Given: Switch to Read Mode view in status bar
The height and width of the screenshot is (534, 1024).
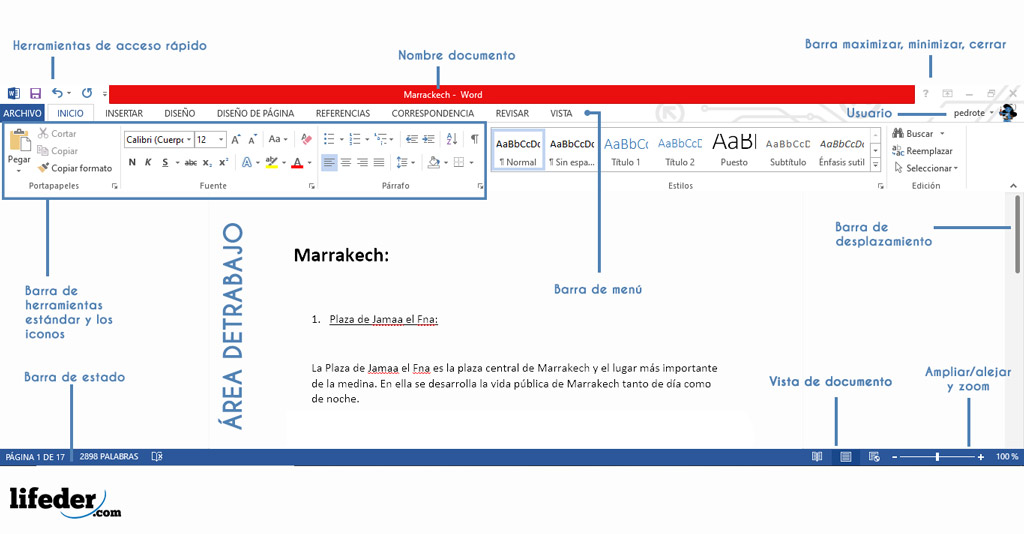Looking at the screenshot, I should [817, 457].
